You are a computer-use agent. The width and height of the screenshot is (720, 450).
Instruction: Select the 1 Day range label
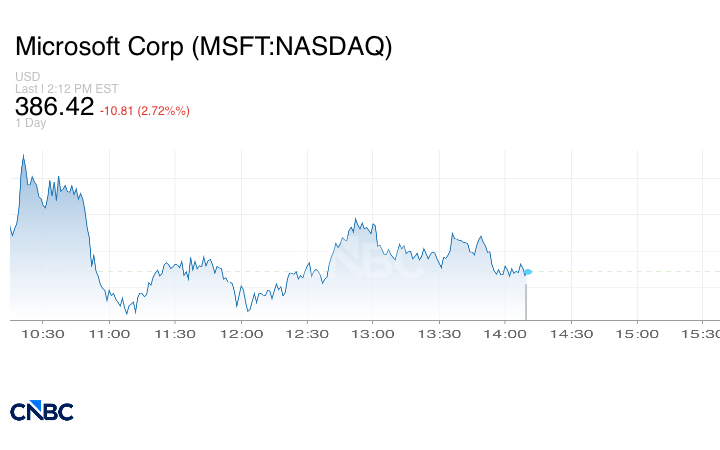coord(31,123)
